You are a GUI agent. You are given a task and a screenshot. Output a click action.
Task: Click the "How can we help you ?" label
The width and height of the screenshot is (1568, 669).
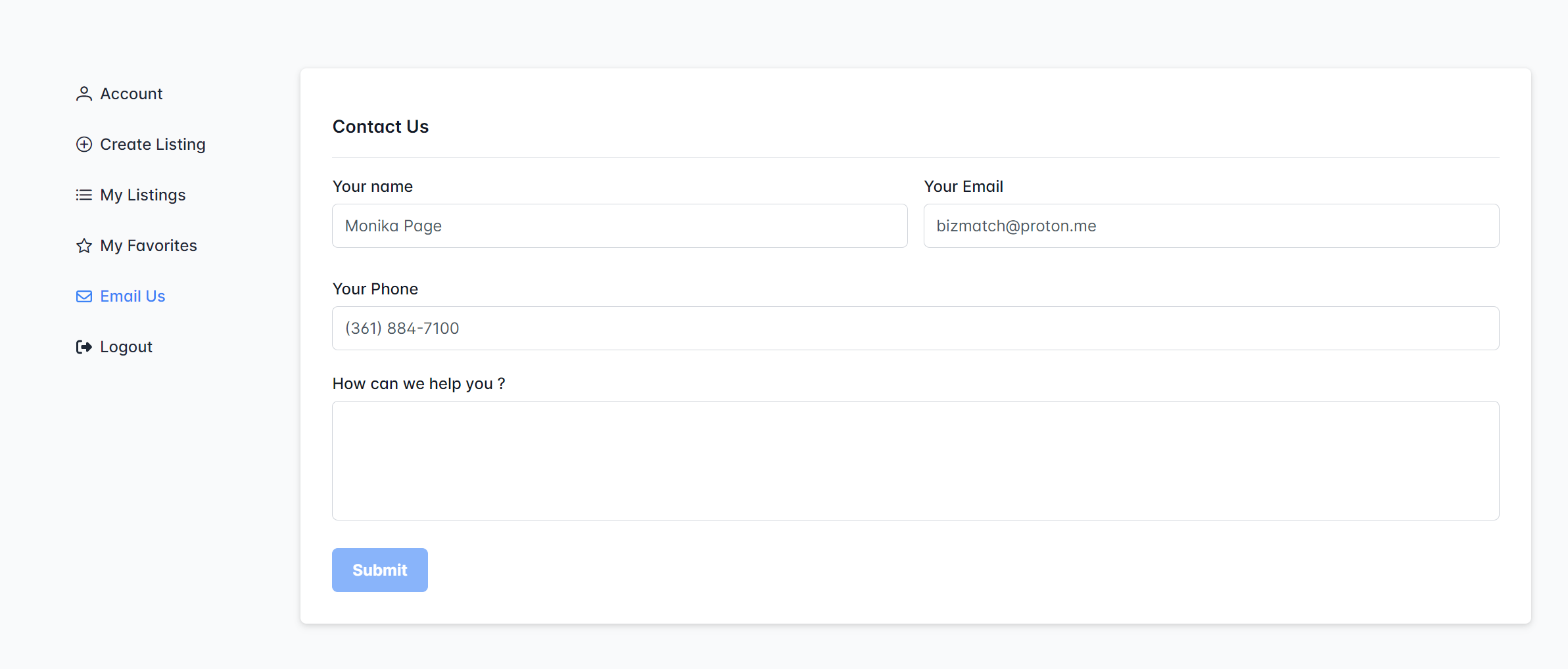coord(419,384)
